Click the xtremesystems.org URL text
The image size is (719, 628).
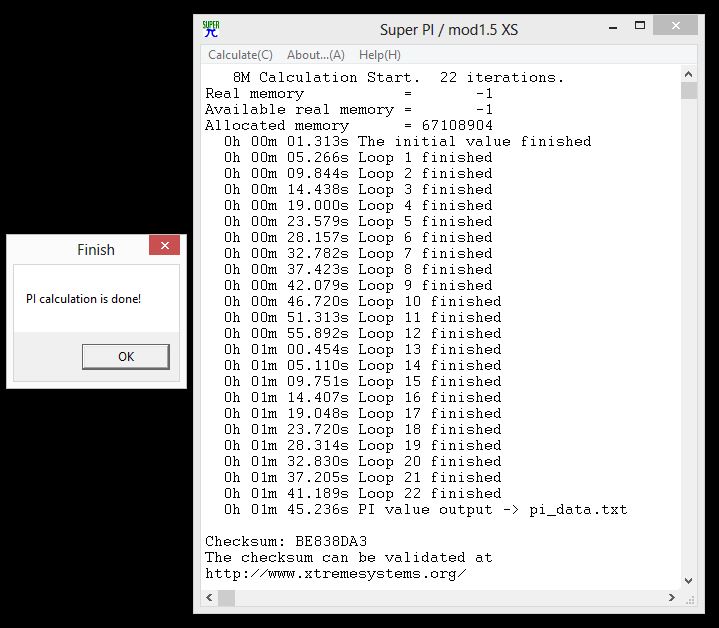click(335, 574)
